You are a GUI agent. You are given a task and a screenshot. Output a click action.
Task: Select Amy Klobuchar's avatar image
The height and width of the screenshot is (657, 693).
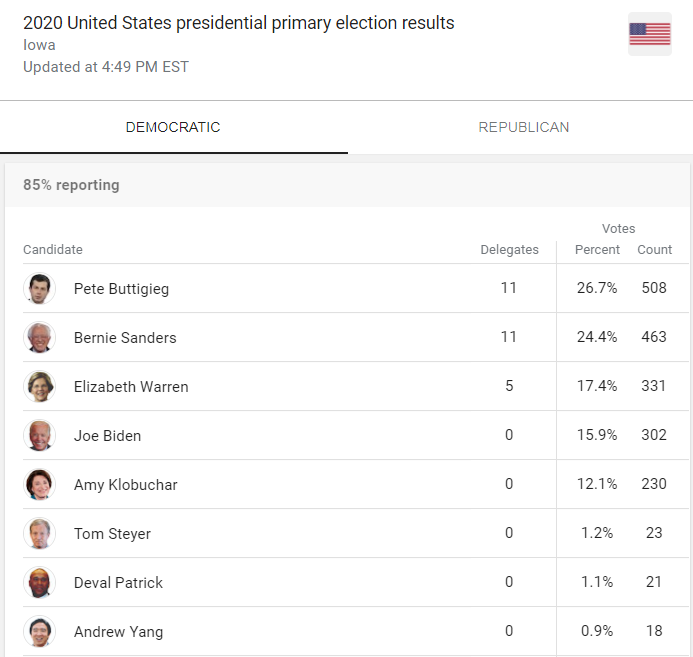(39, 484)
